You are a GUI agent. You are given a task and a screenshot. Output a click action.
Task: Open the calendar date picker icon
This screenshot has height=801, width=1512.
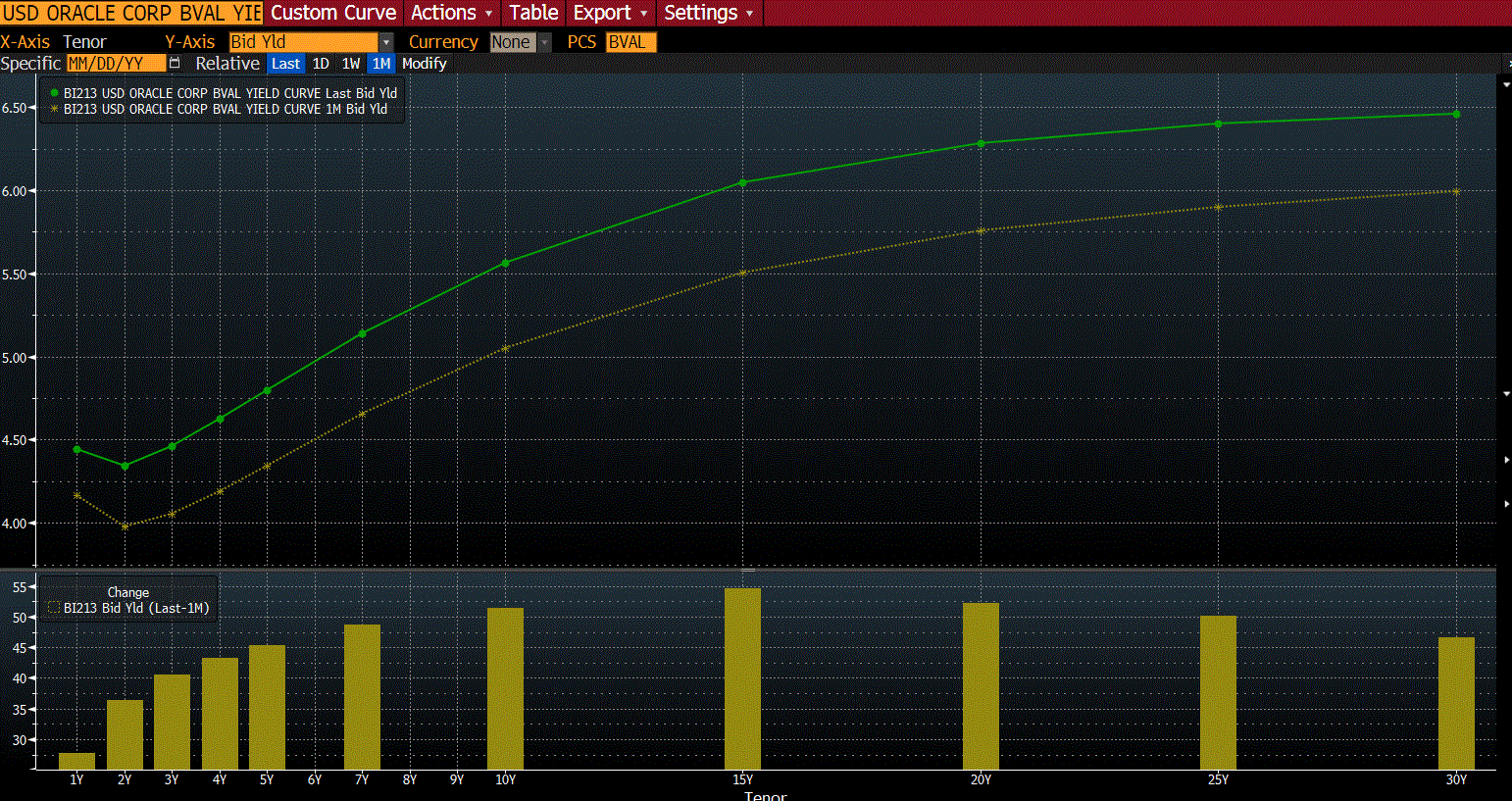pos(175,64)
